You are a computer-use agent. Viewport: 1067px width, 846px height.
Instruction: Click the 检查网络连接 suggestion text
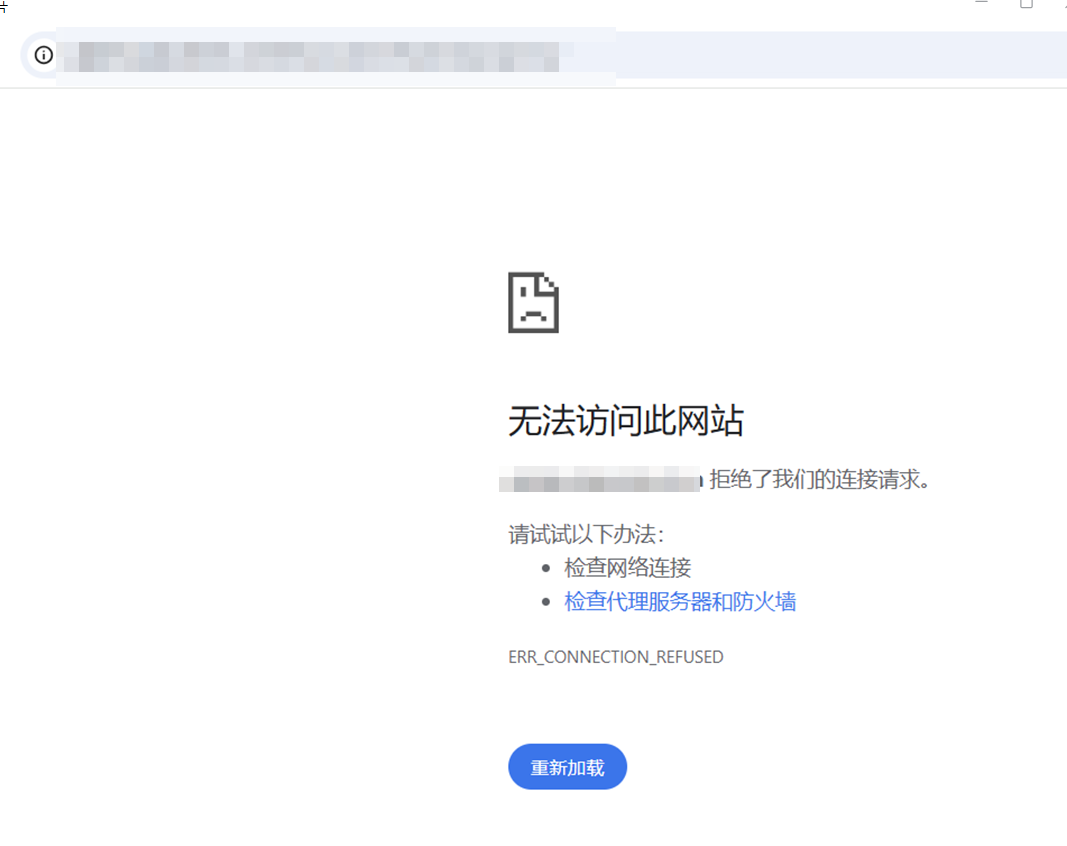coord(627,568)
